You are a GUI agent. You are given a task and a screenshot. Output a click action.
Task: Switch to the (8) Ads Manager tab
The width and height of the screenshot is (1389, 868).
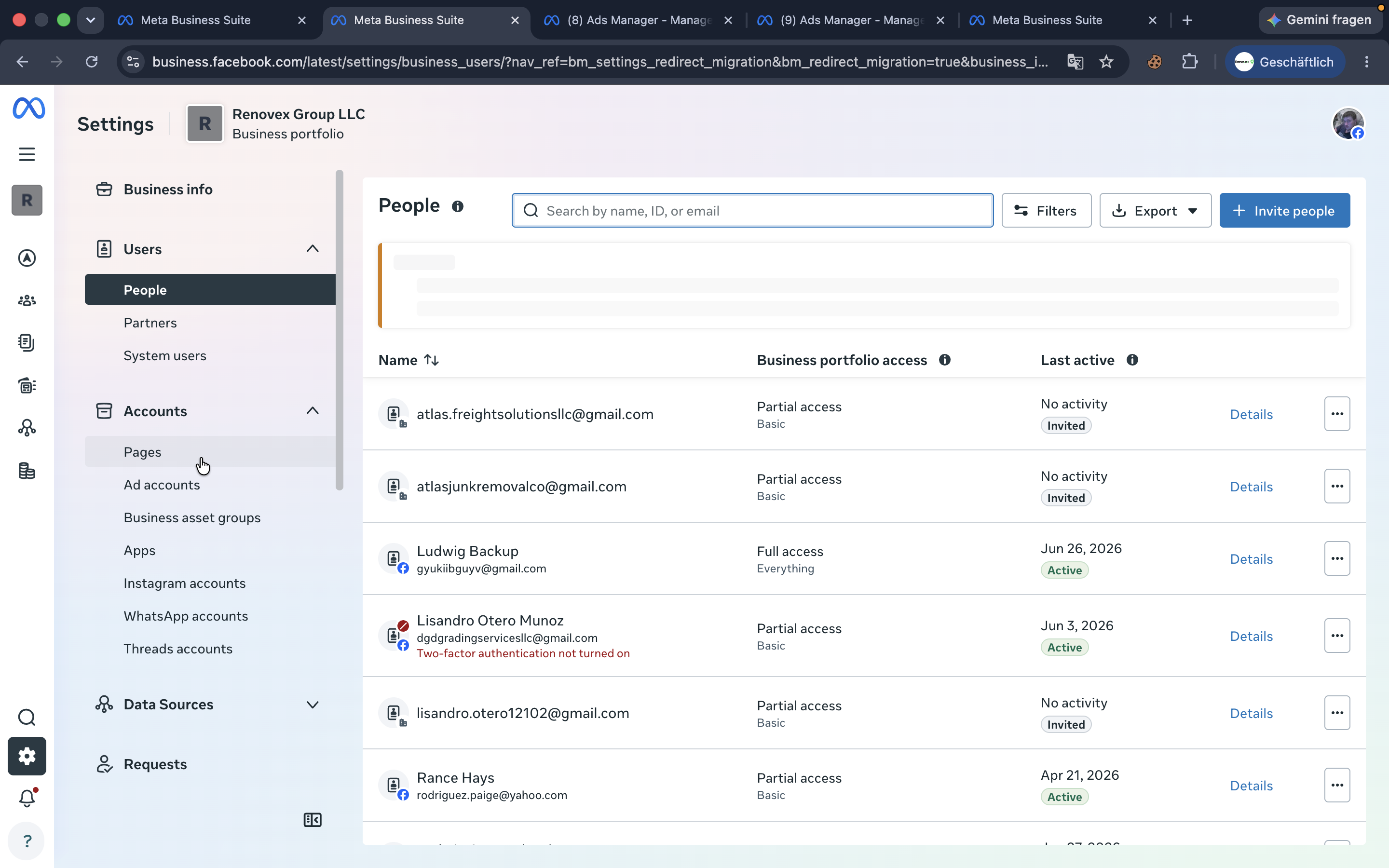point(638,20)
